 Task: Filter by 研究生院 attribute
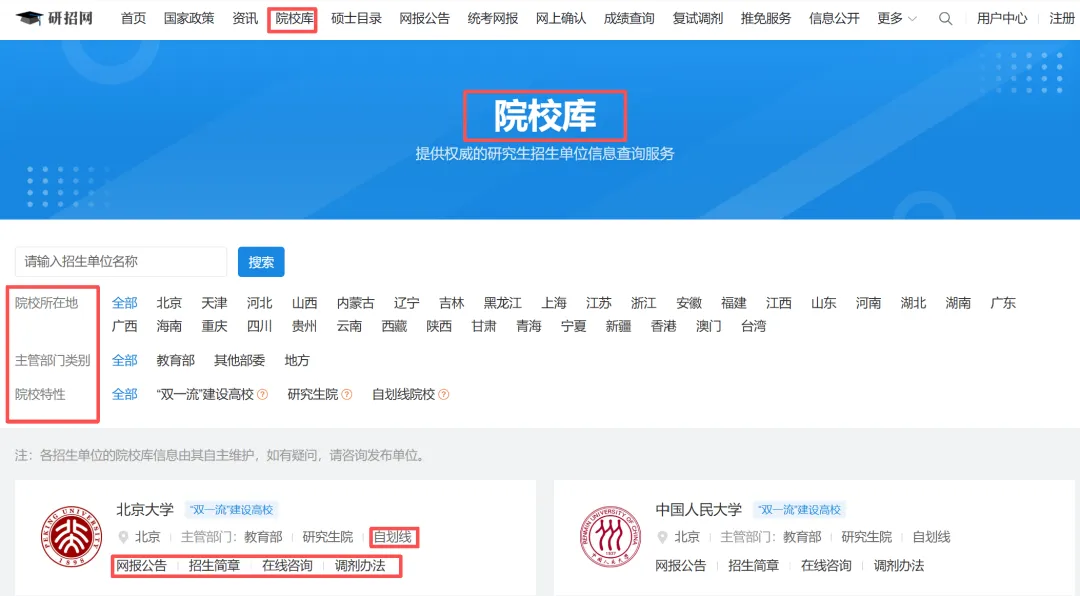(x=313, y=395)
